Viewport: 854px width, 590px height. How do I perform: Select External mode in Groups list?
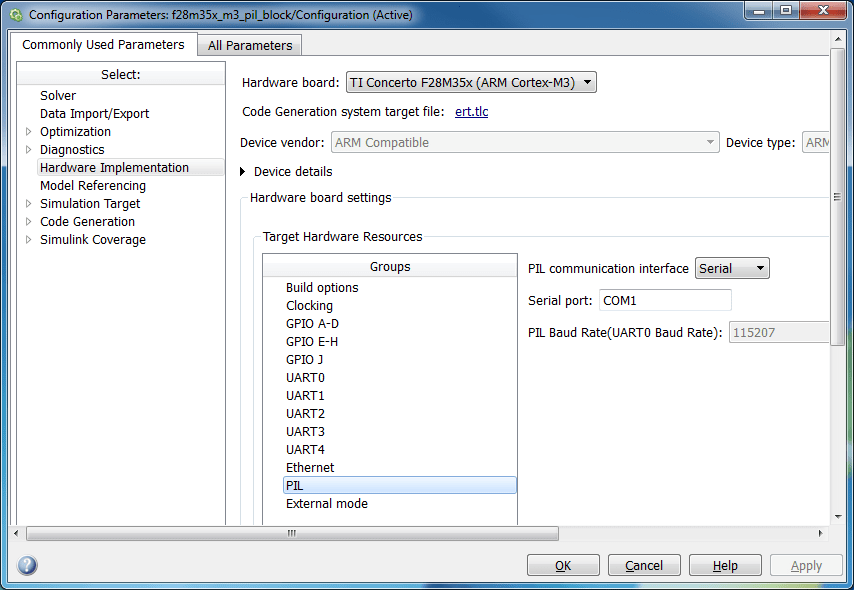pos(327,504)
